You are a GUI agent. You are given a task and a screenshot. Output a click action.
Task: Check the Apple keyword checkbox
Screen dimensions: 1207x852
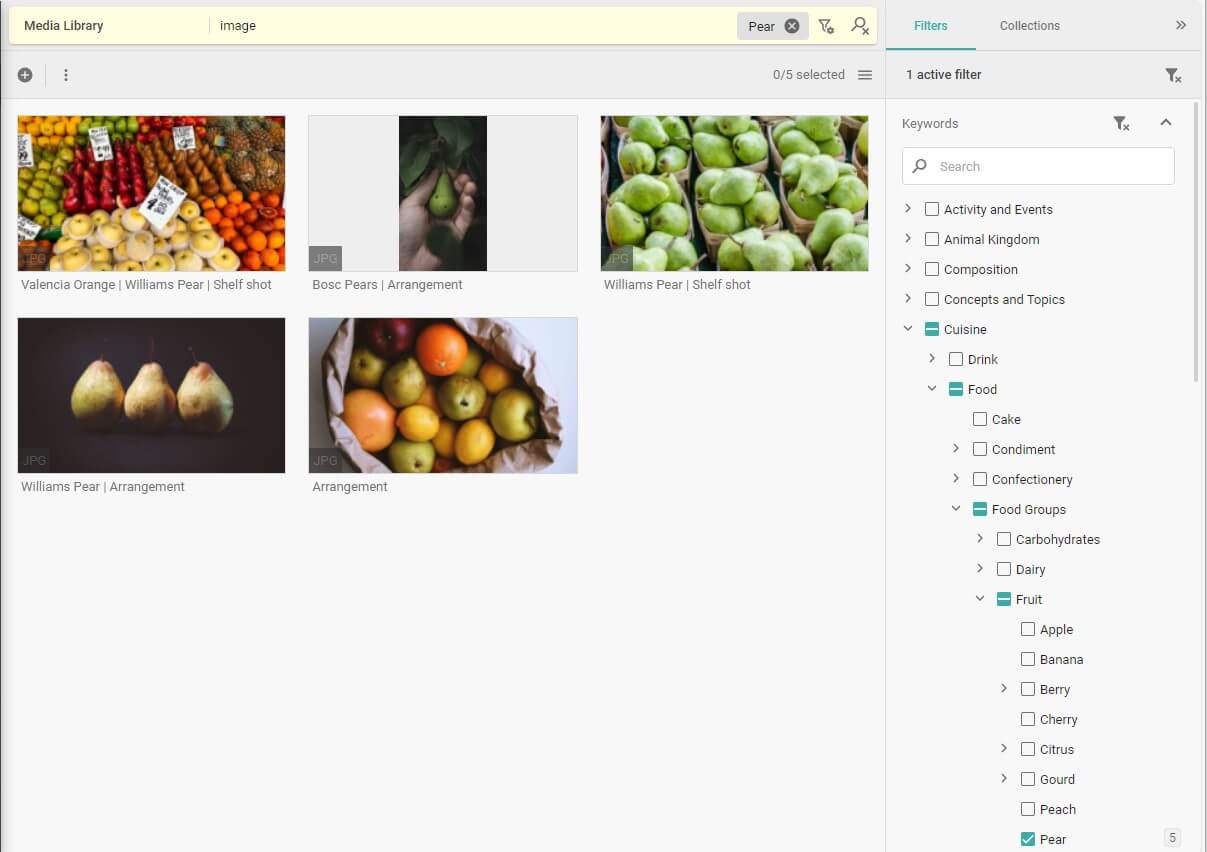[1028, 629]
